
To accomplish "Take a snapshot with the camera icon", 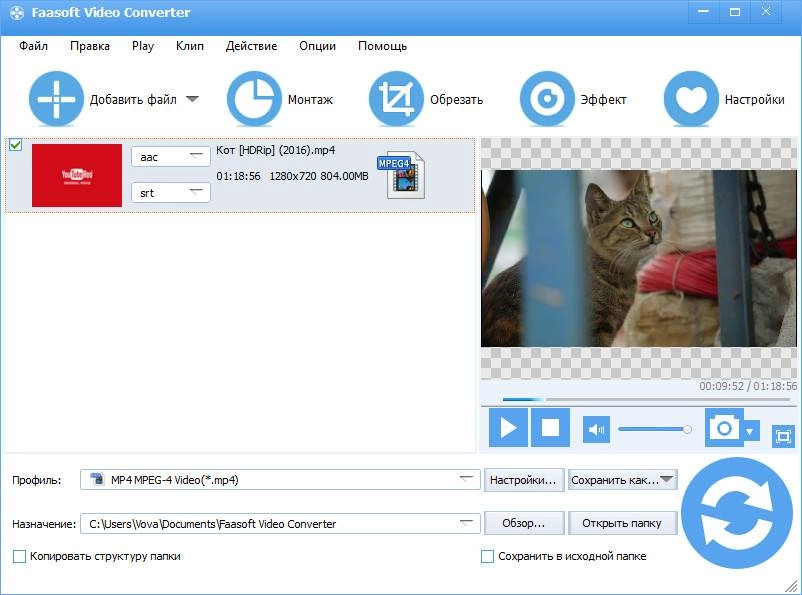I will 724,427.
